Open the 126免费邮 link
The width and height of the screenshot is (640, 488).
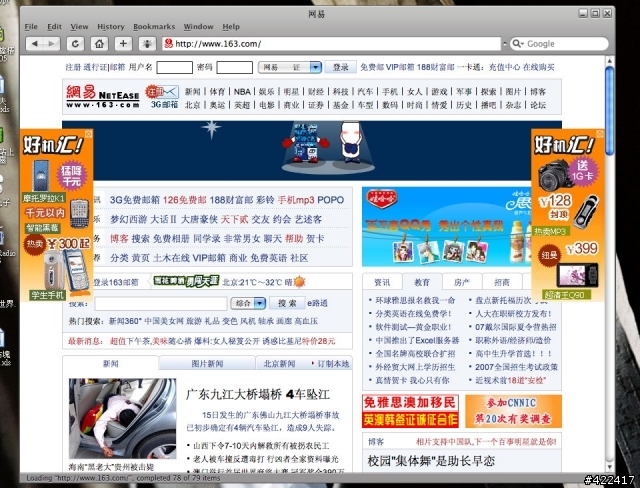[x=184, y=200]
